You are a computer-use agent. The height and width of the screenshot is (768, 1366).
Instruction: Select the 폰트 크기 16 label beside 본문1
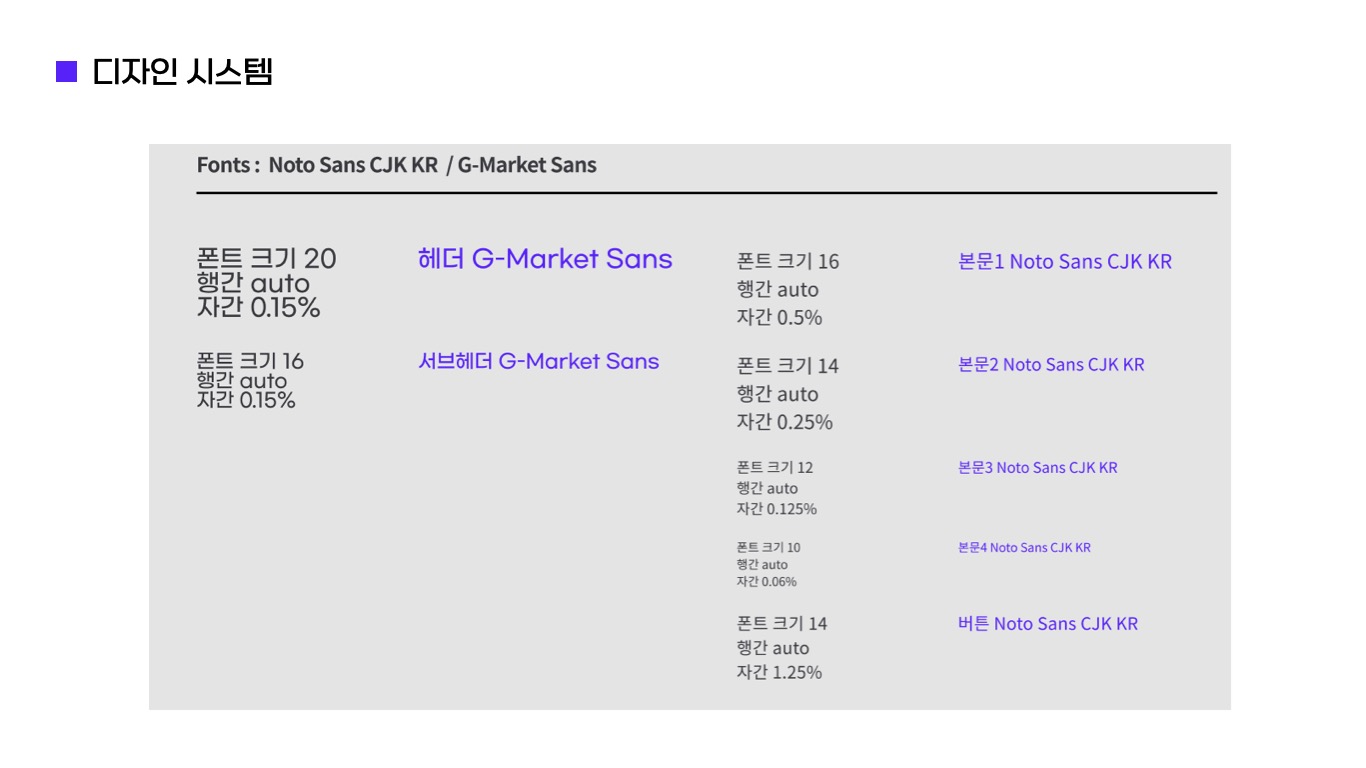(787, 262)
